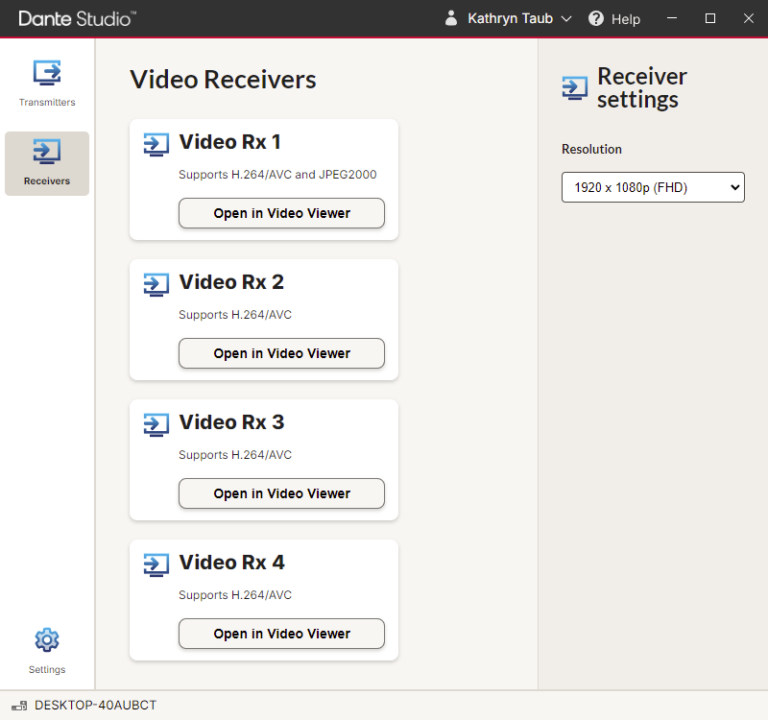This screenshot has width=768, height=720.
Task: Open Video Rx 3 in Video Viewer
Action: [x=281, y=493]
